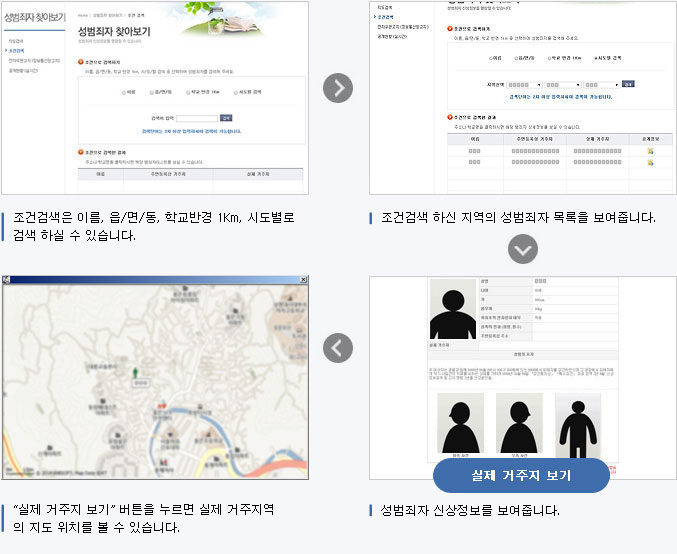Image resolution: width=677 pixels, height=554 pixels.
Task: Click 이름 column header in the results table
Action: coord(475,139)
